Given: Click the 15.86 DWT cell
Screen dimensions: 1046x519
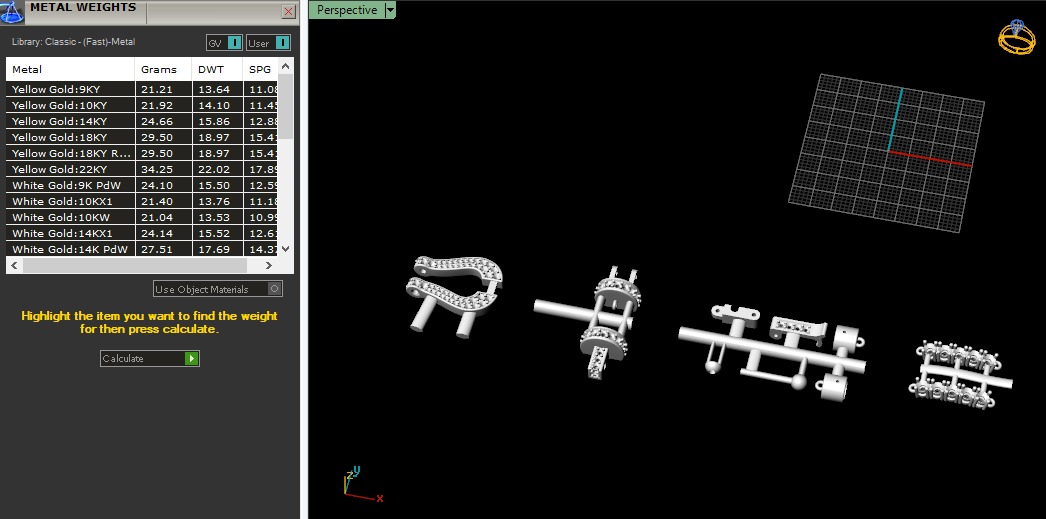Looking at the screenshot, I should (218, 121).
